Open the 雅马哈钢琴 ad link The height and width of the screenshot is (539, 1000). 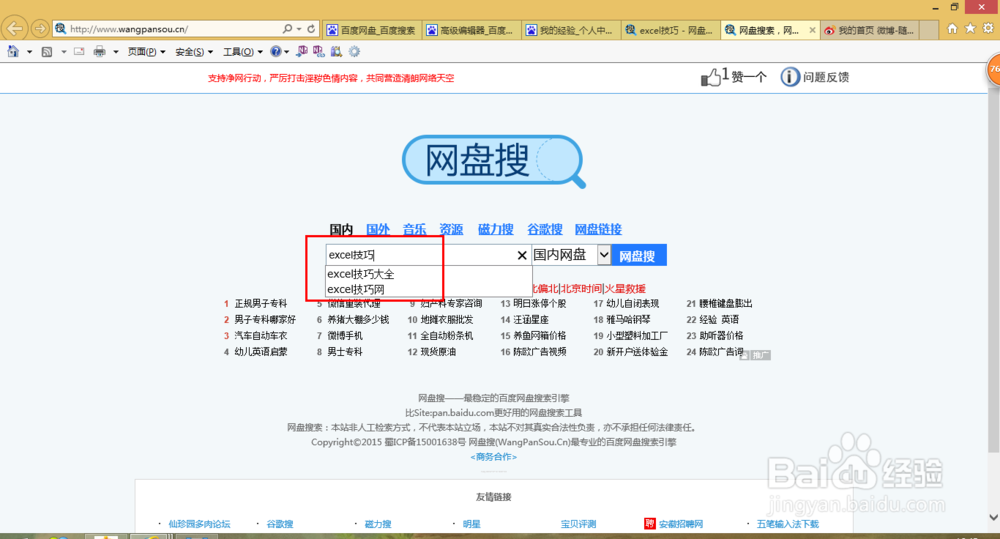tap(628, 320)
